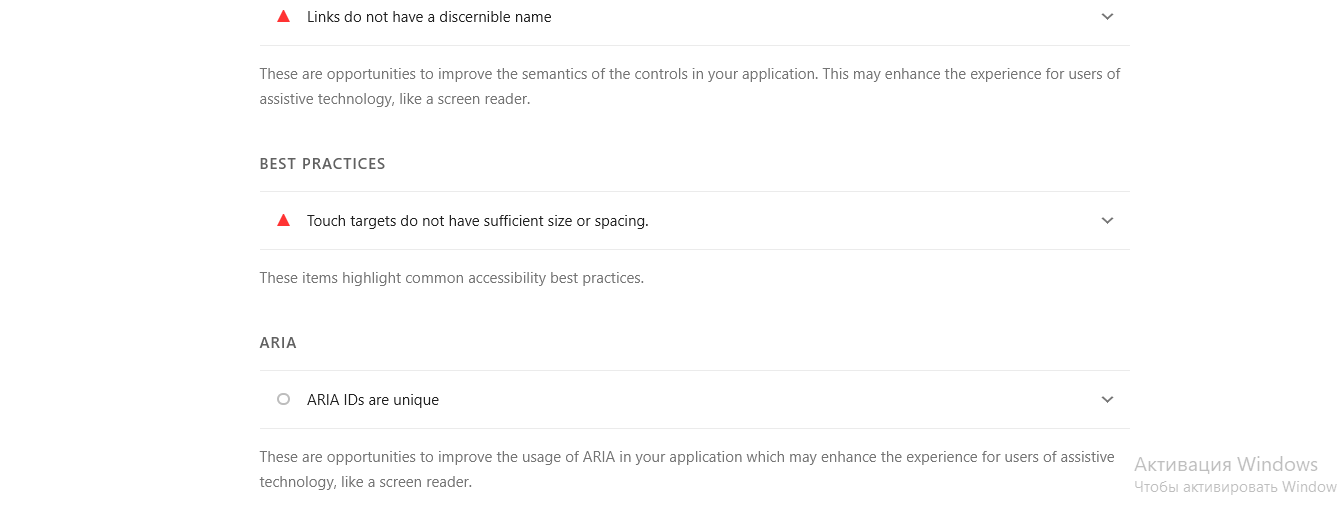Open 'Links do not have a discernible name'
This screenshot has height=522, width=1337.
pos(429,17)
